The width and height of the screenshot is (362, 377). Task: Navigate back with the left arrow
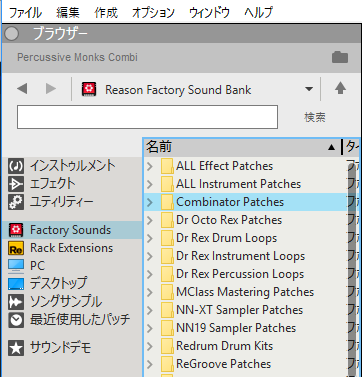coord(22,89)
